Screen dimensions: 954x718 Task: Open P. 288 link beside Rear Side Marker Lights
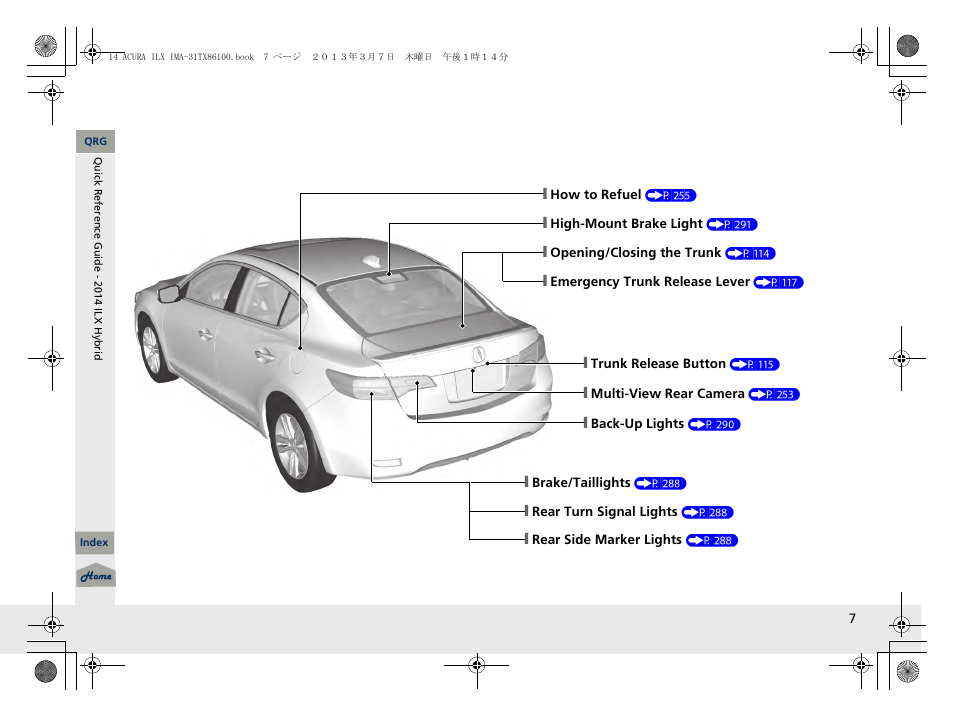coord(712,540)
